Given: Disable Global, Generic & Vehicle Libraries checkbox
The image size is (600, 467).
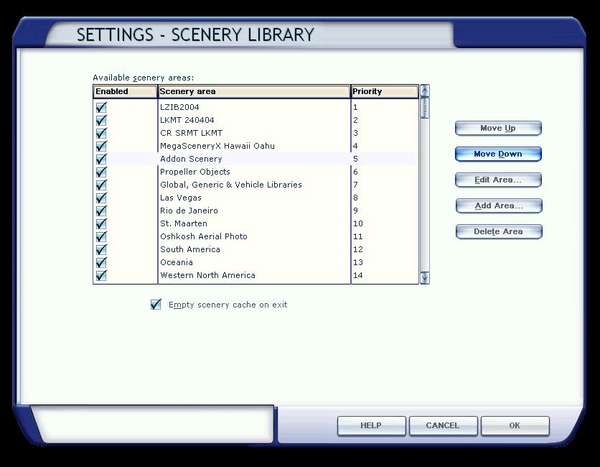Looking at the screenshot, I should (101, 185).
